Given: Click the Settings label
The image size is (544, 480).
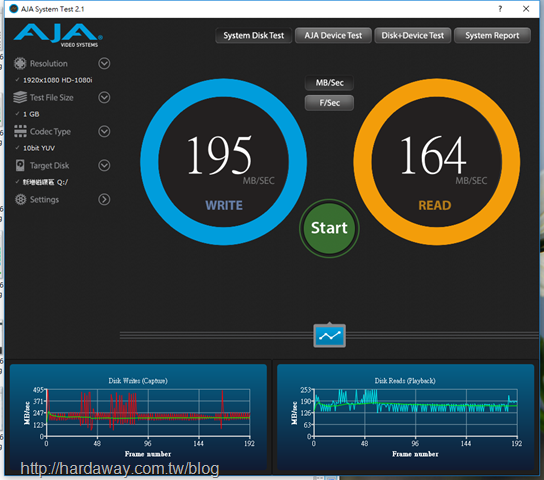Looking at the screenshot, I should (44, 199).
